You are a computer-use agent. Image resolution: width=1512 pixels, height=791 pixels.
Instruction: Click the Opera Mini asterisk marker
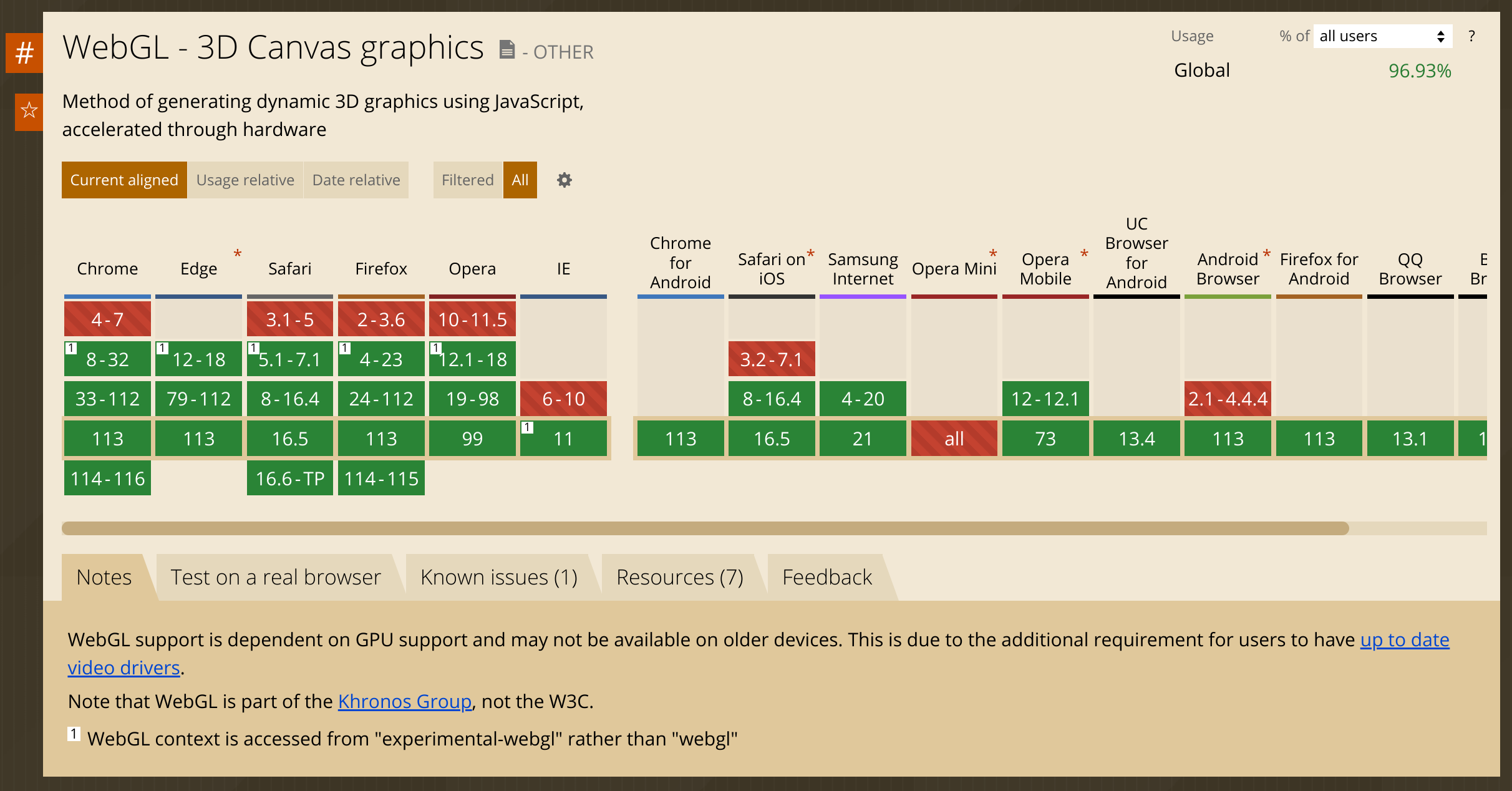(993, 254)
